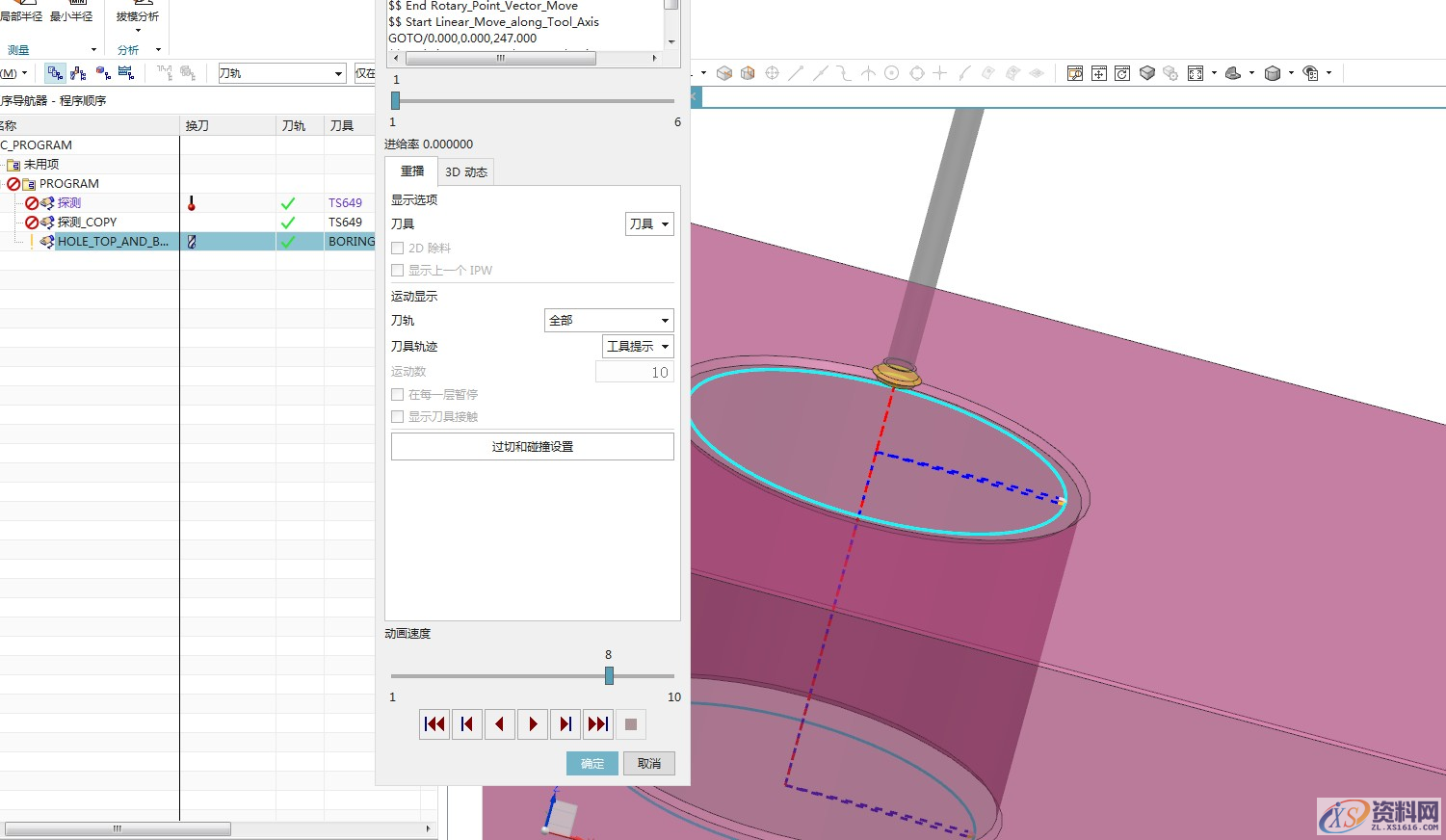The width and height of the screenshot is (1446, 840).
Task: Click the 动画速度 slider handle
Action: pos(609,676)
